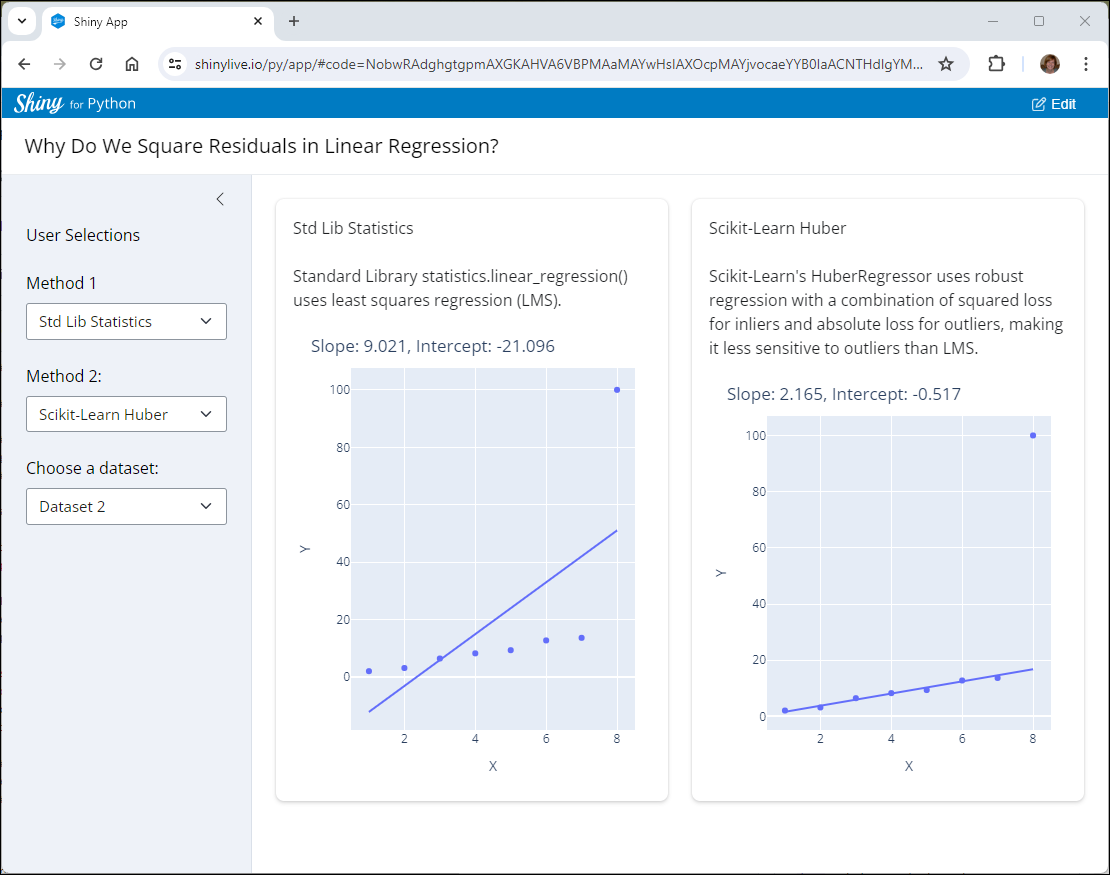This screenshot has height=875, width=1110.
Task: Bookmark this page with the star
Action: tap(946, 64)
